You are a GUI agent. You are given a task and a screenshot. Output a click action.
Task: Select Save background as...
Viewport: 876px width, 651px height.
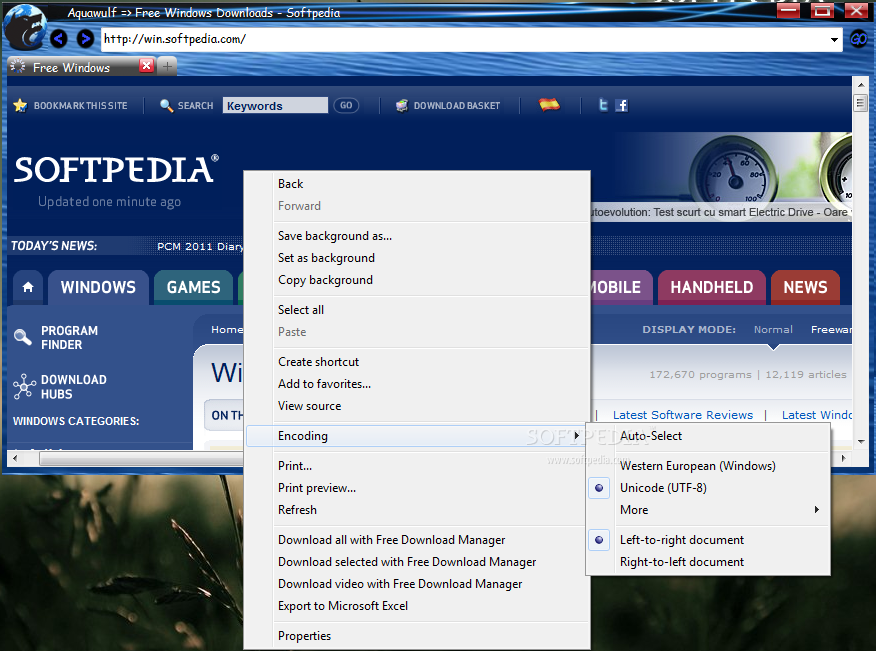[417, 236]
